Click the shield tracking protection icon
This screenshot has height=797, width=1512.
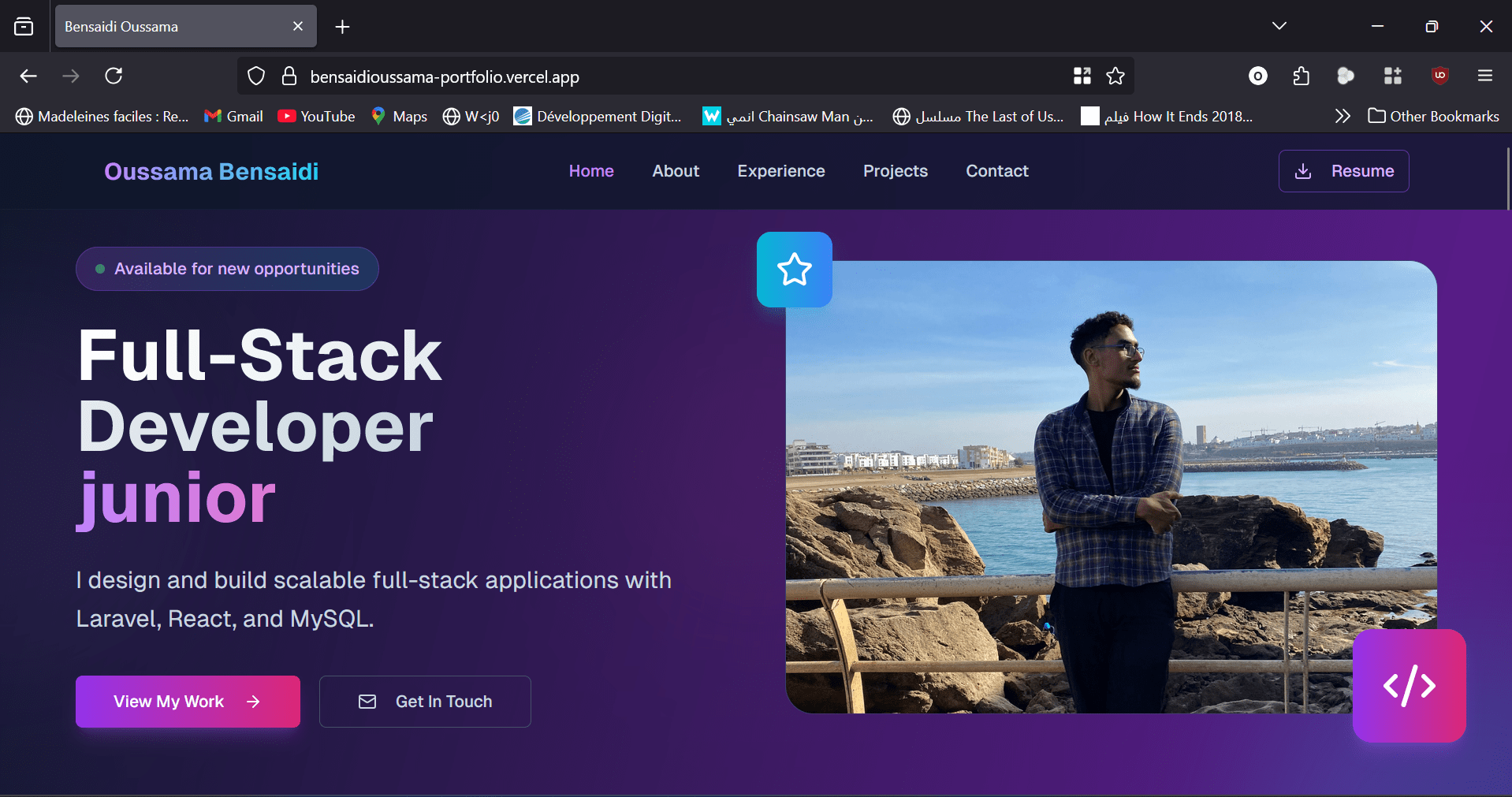click(256, 76)
